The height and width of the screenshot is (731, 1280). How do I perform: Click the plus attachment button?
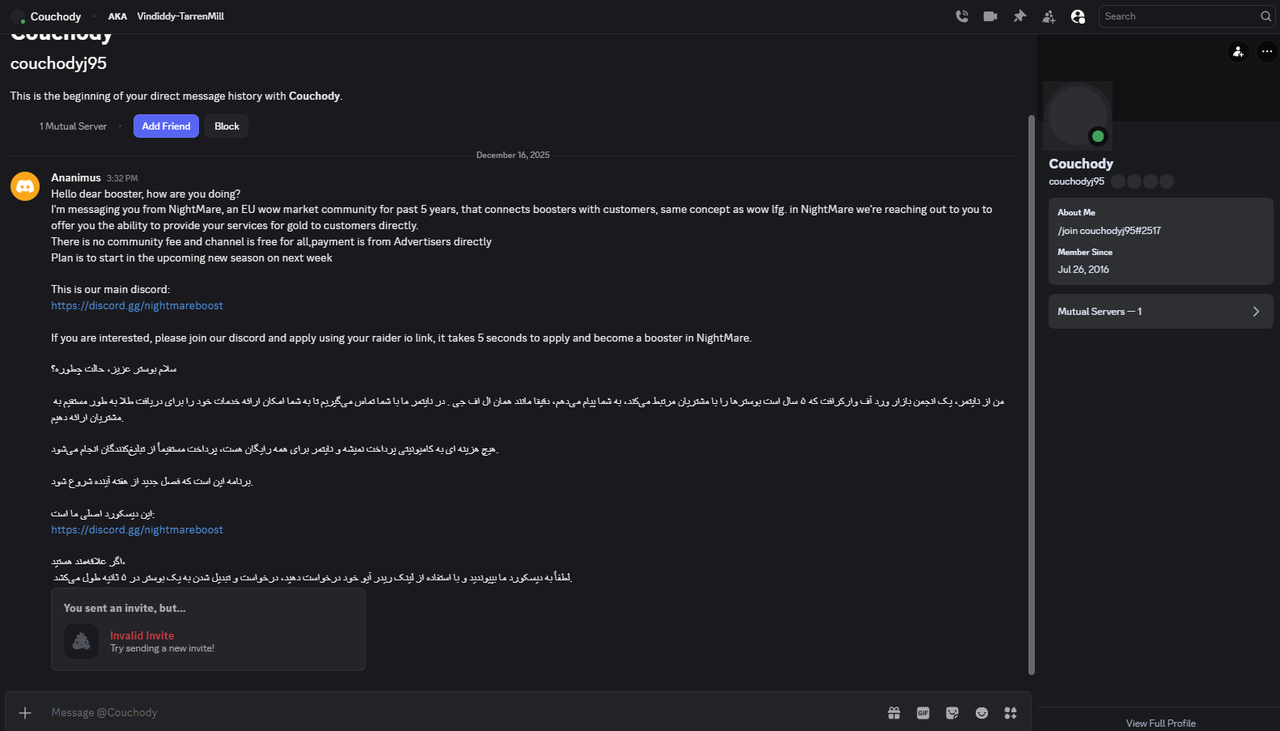click(26, 713)
